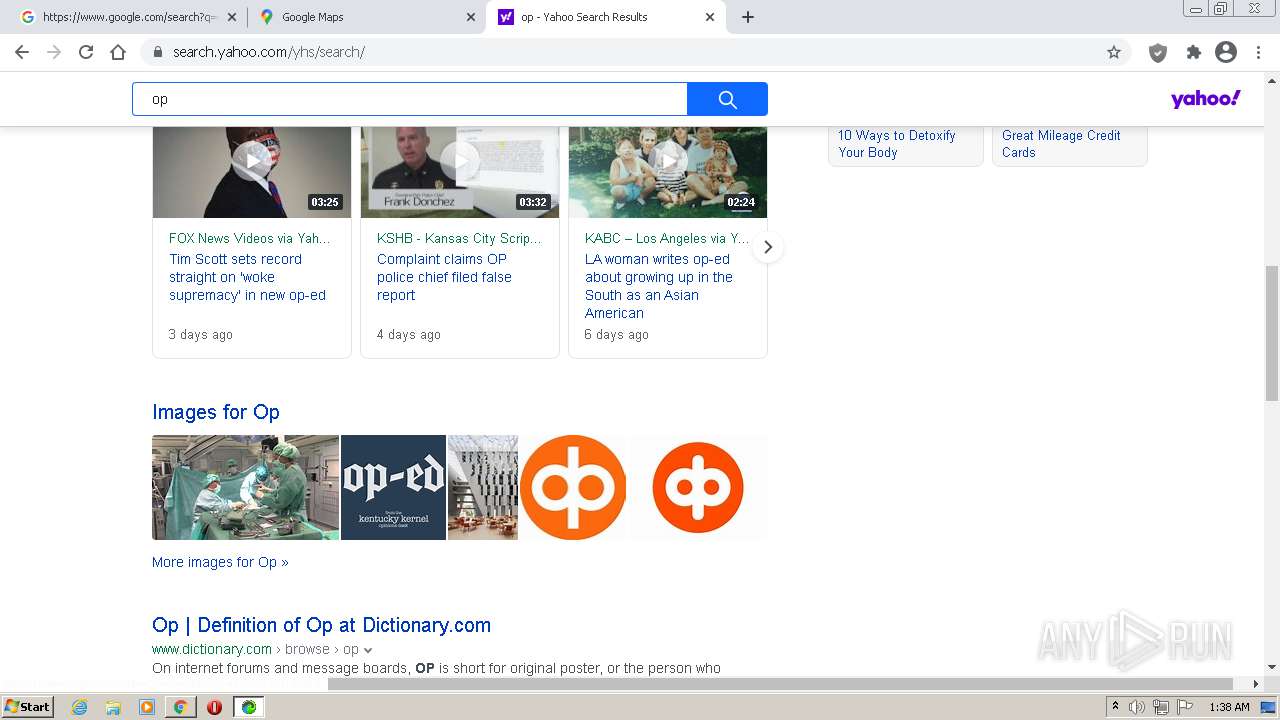Click the 1:38 AM taskbar clock
The image size is (1280, 720).
(1229, 707)
